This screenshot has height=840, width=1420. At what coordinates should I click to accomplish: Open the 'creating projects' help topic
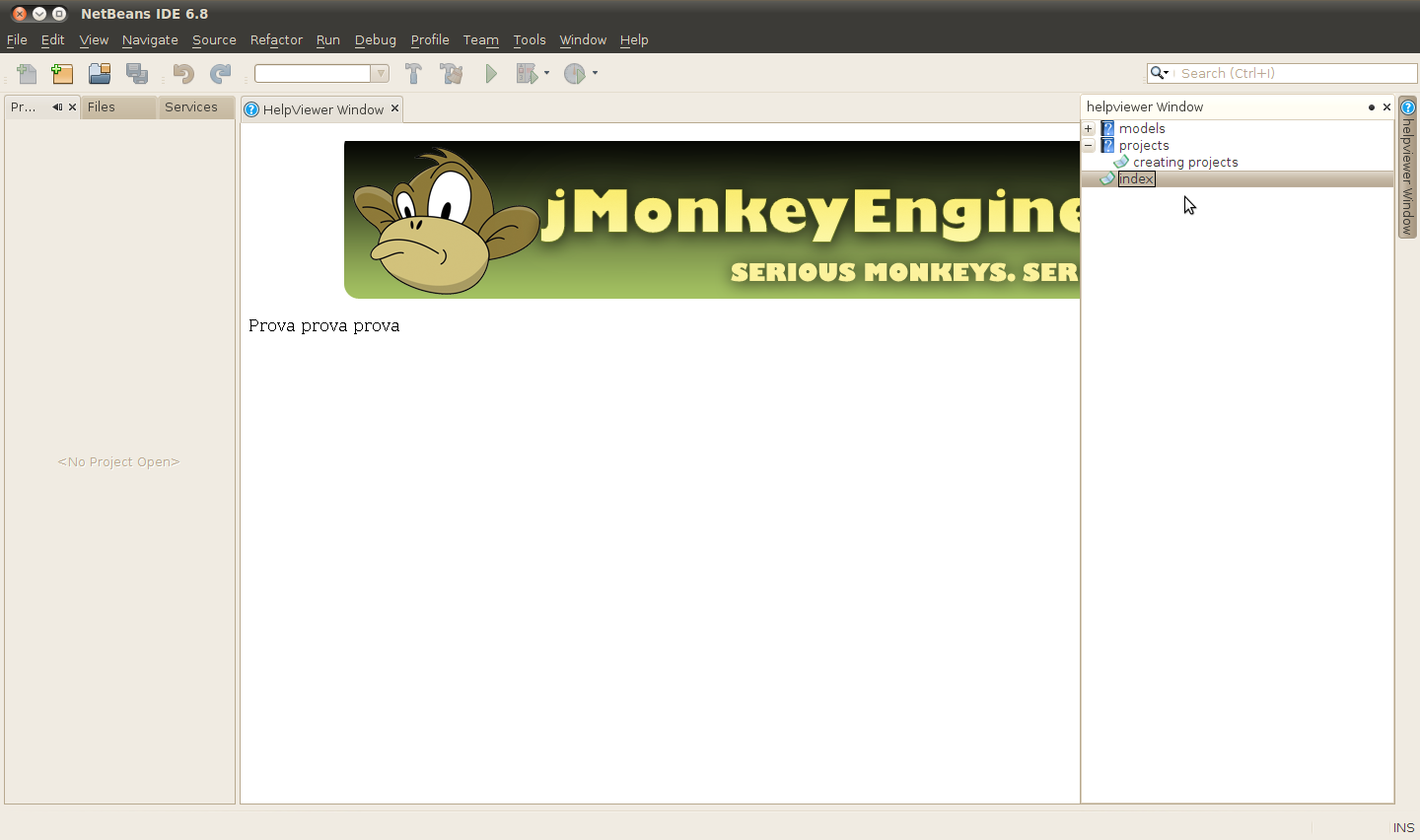coord(1185,162)
